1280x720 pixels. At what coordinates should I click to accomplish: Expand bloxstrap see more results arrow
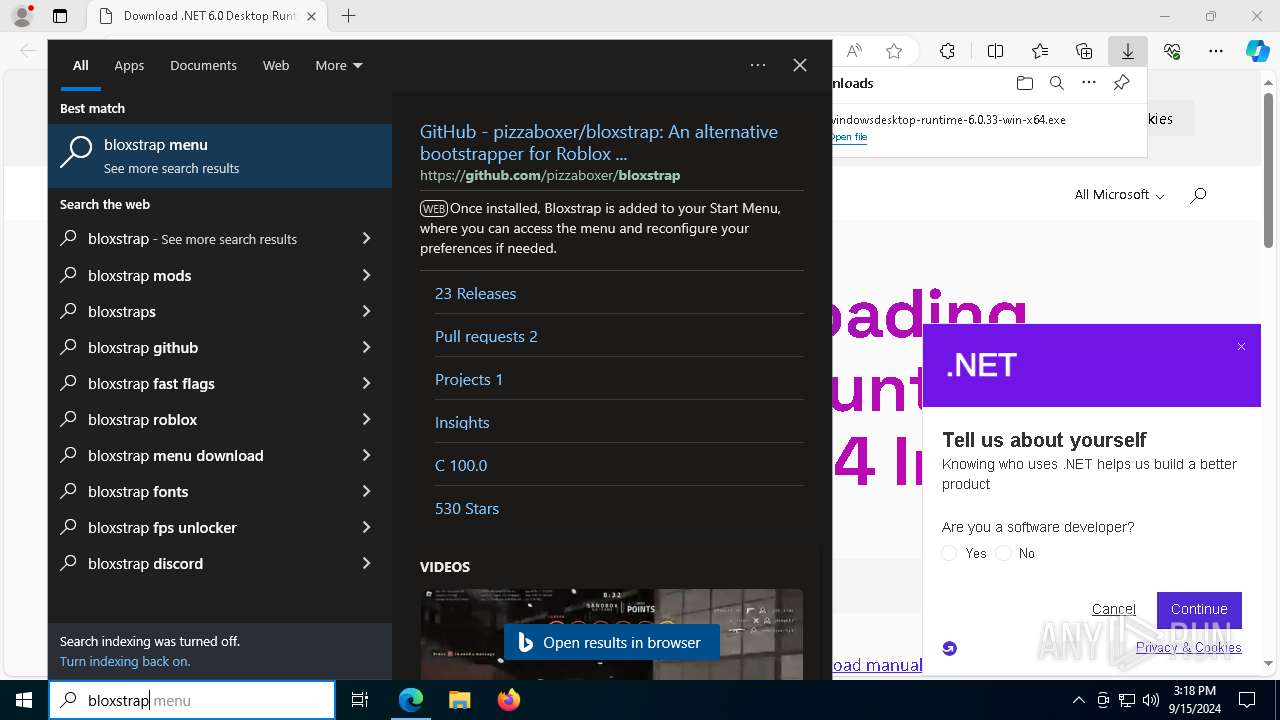366,239
